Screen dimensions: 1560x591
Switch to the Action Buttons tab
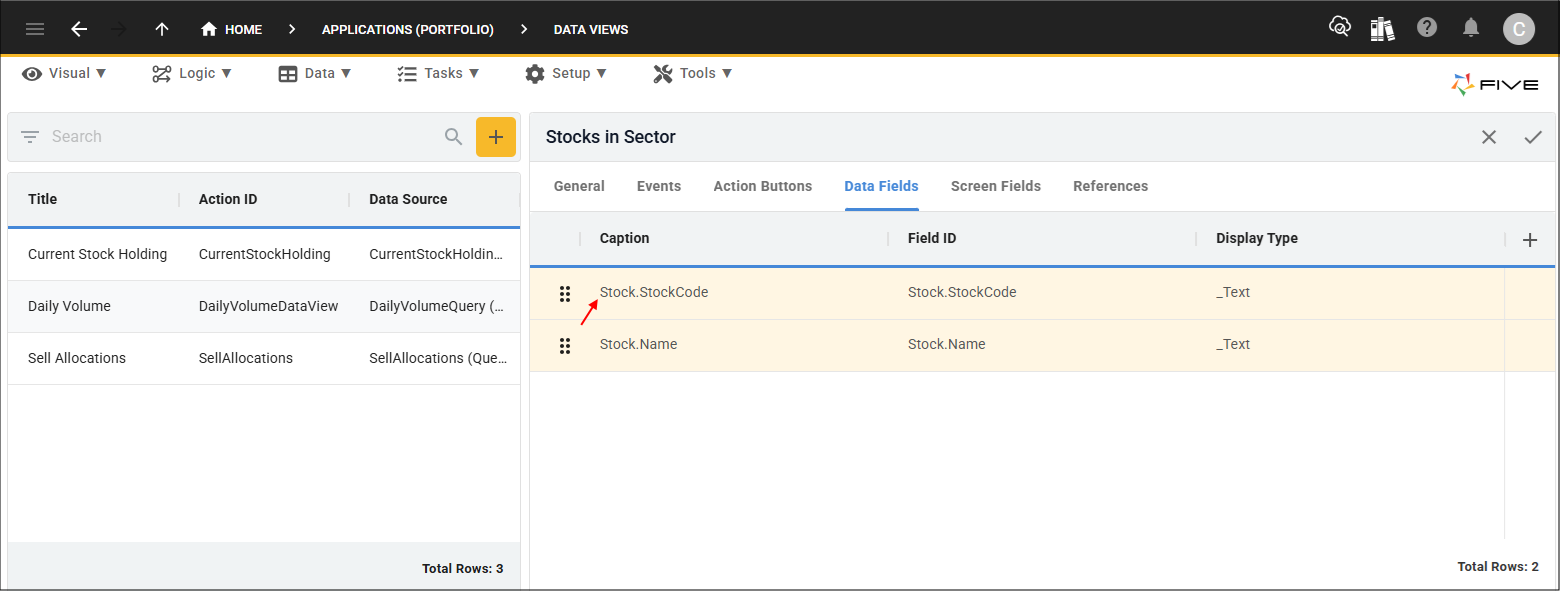pyautogui.click(x=762, y=186)
